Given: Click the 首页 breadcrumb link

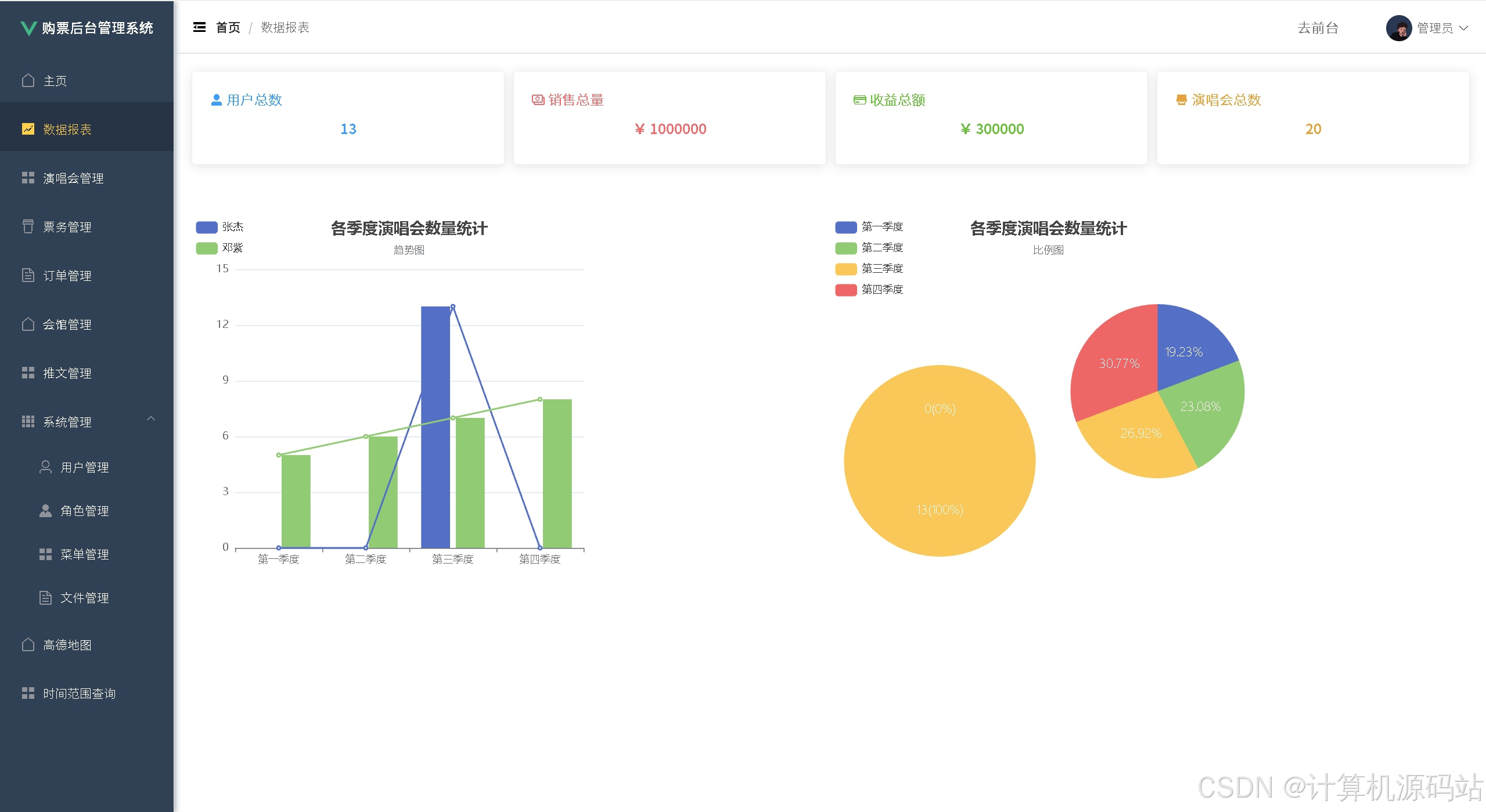Looking at the screenshot, I should click(x=228, y=27).
